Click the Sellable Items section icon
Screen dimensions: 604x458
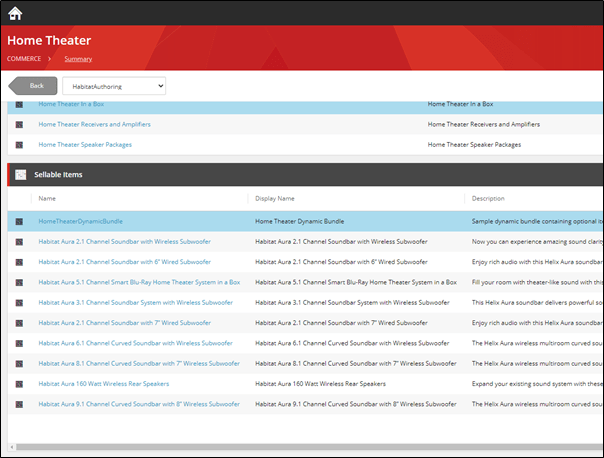(20, 174)
